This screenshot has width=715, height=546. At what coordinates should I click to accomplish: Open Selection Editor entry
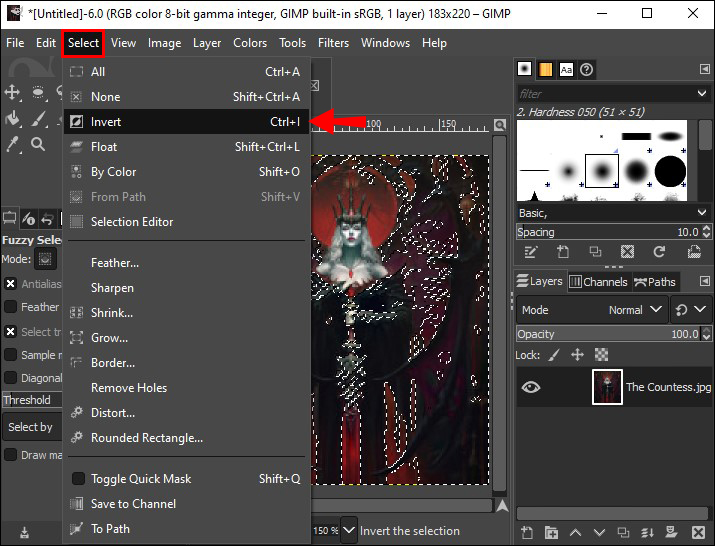pyautogui.click(x=187, y=222)
